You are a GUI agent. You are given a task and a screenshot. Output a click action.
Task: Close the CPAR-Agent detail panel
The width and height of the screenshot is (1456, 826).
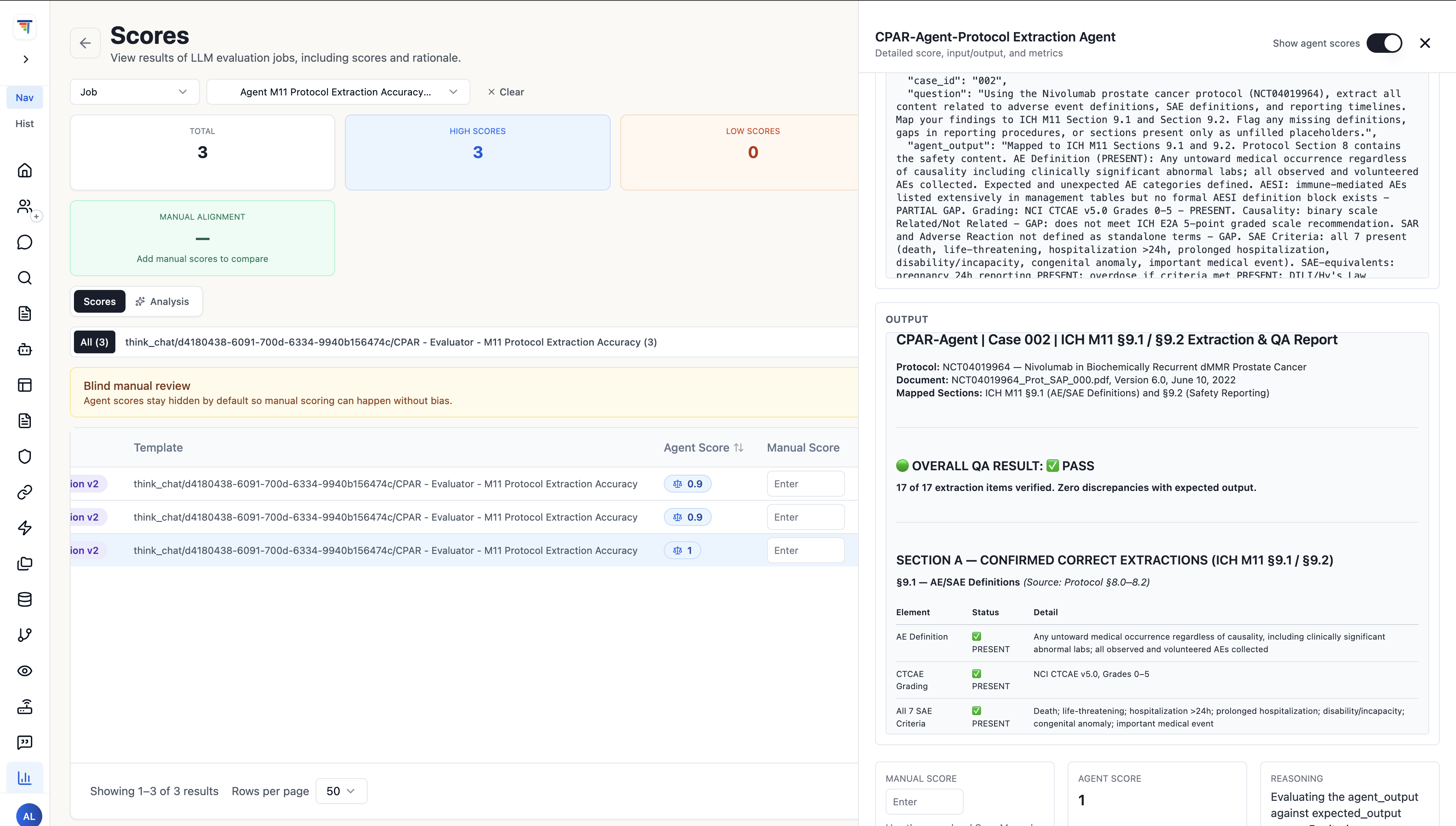1425,43
